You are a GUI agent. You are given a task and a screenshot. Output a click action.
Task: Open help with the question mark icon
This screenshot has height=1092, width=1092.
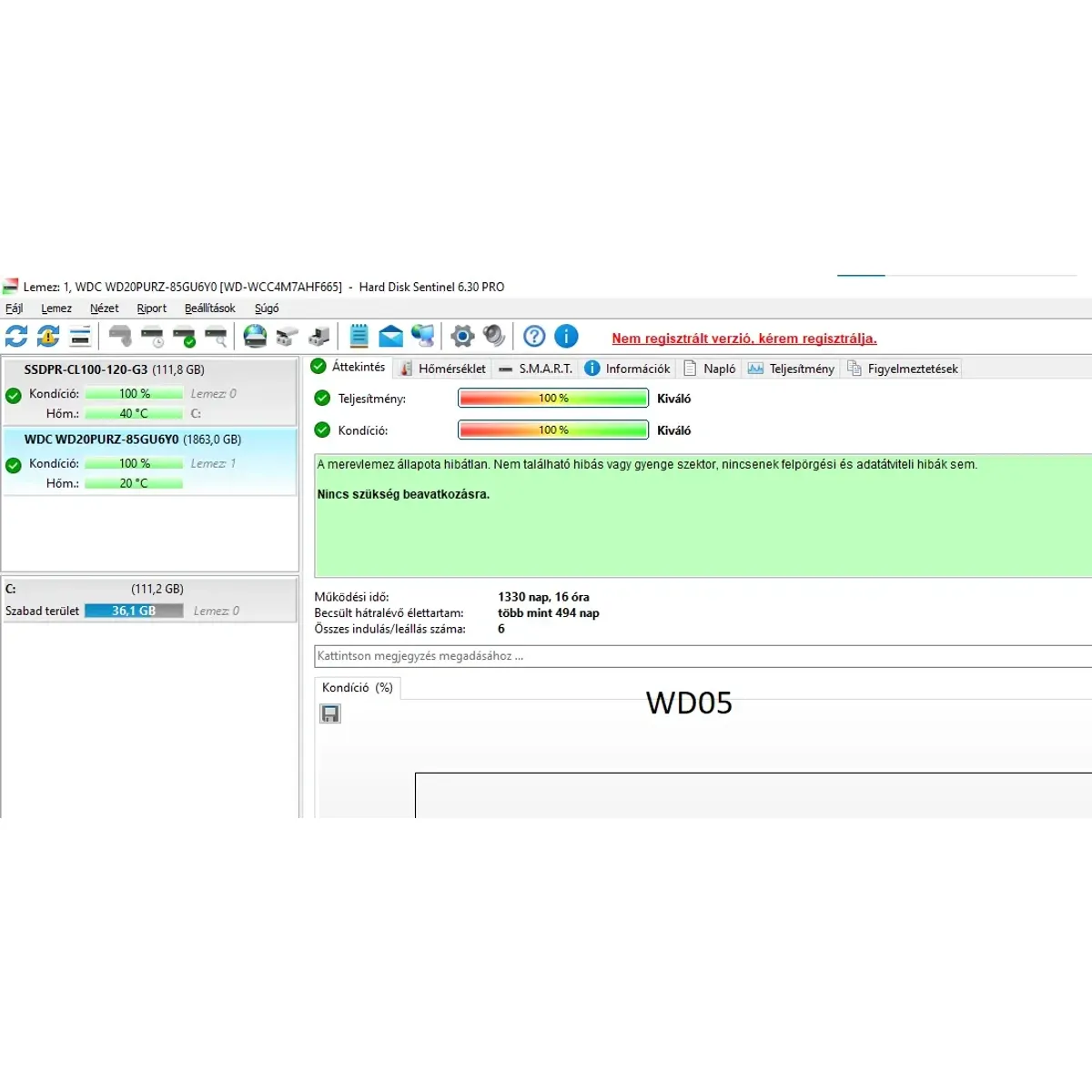click(535, 337)
